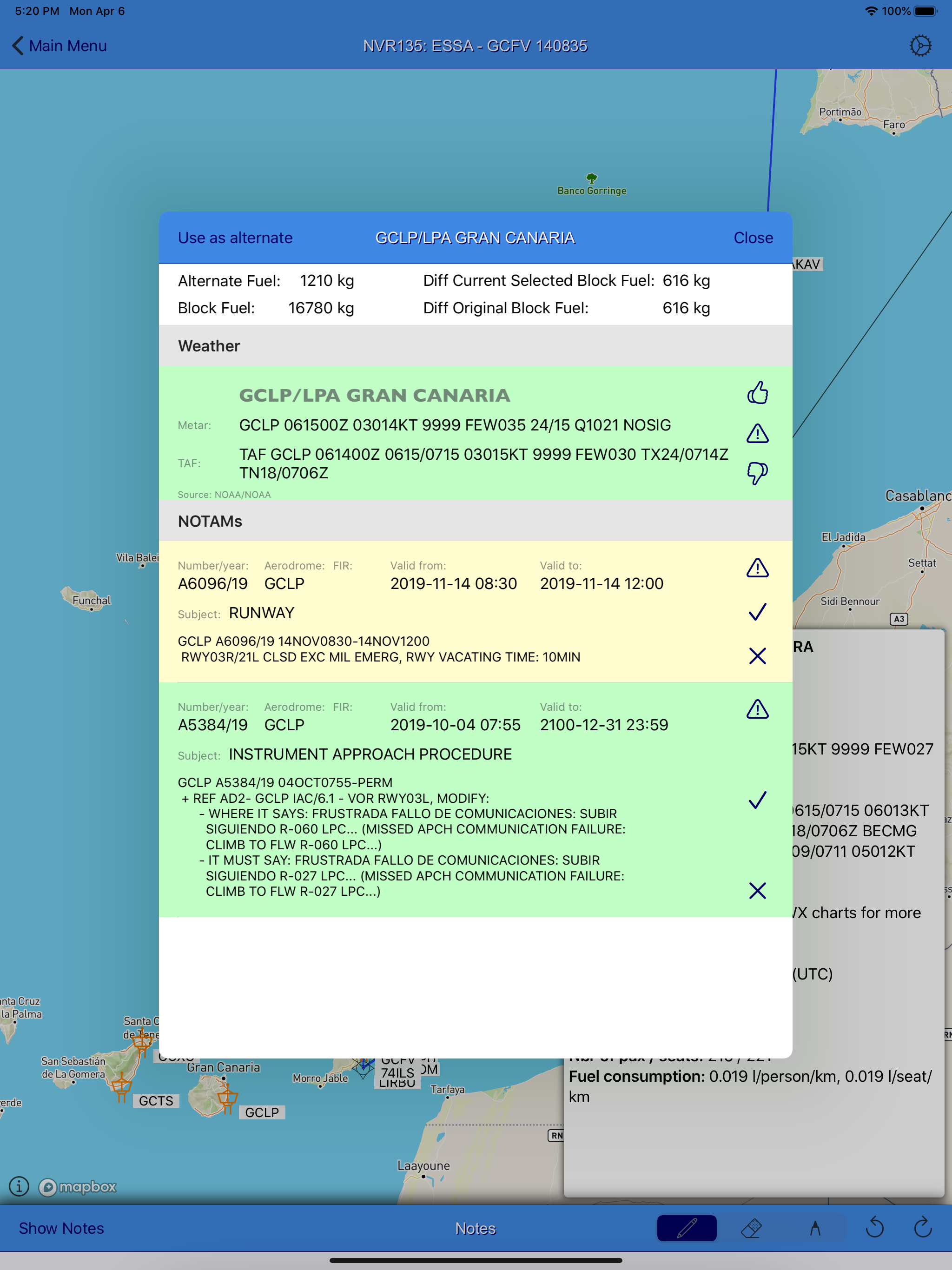Tap the thumbs-up icon for Gran Canaria weather
952x1270 pixels.
tap(757, 393)
